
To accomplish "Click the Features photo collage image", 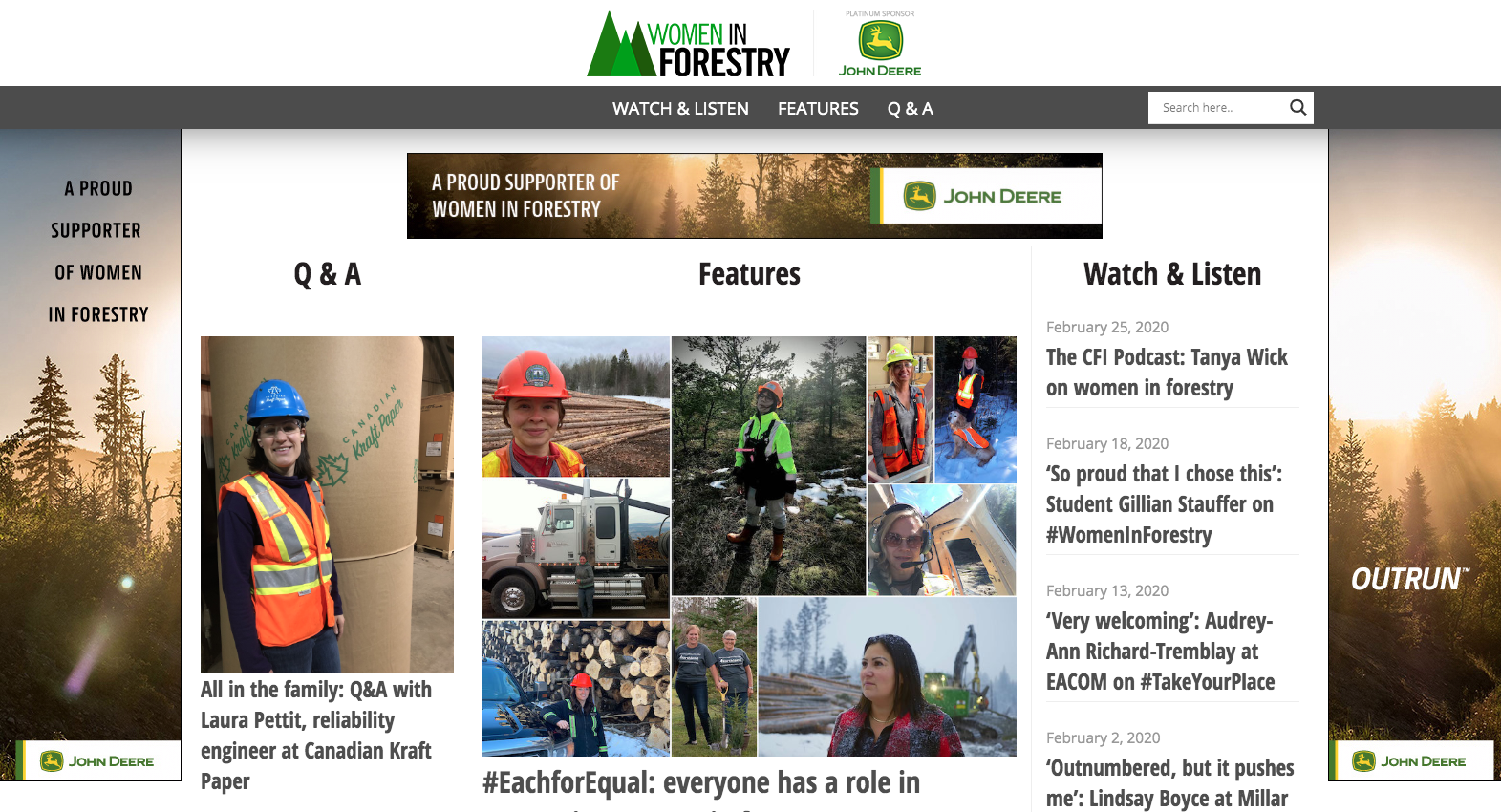I will click(749, 546).
